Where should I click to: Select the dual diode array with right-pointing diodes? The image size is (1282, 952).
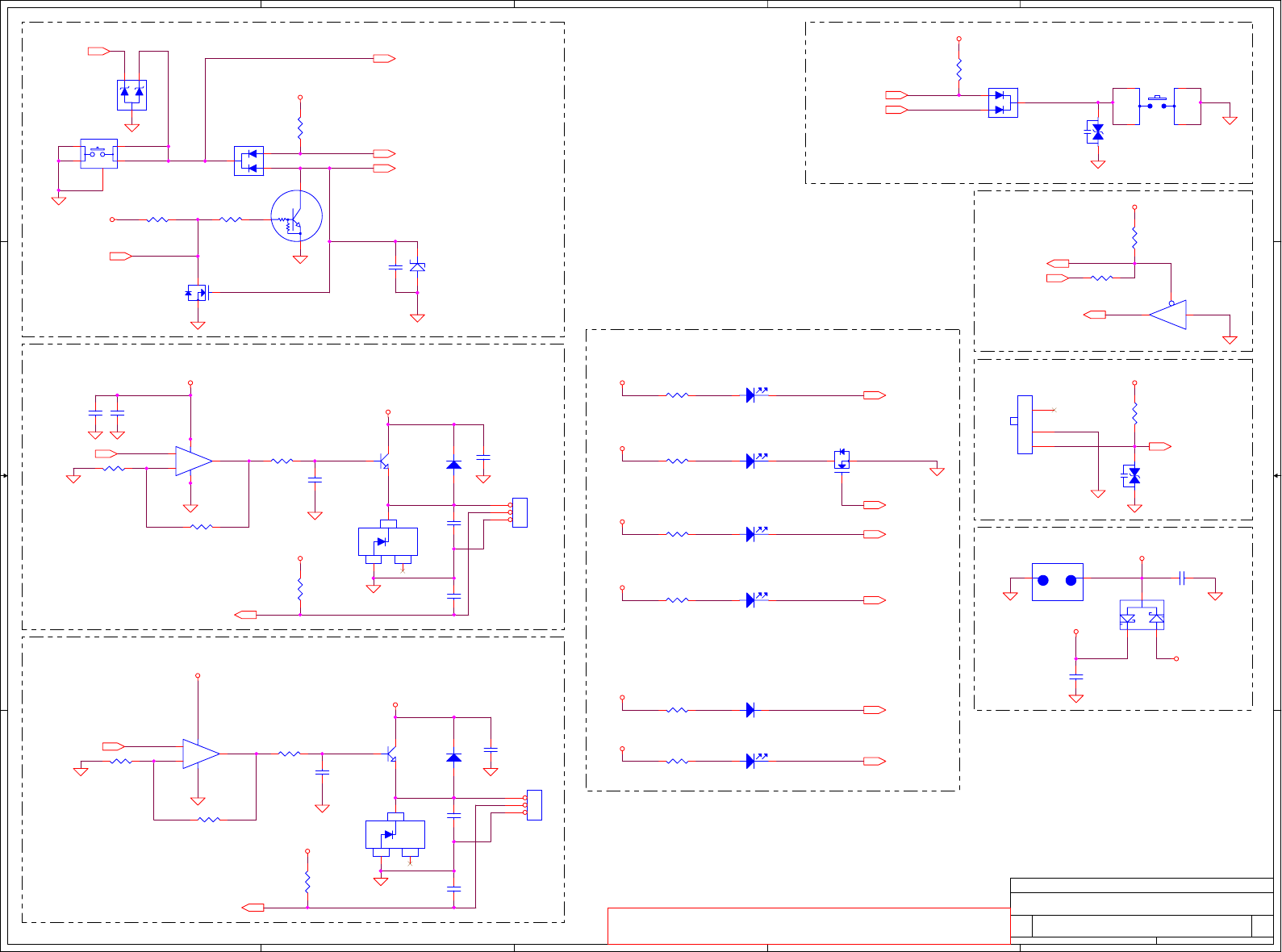pyautogui.click(x=1003, y=102)
